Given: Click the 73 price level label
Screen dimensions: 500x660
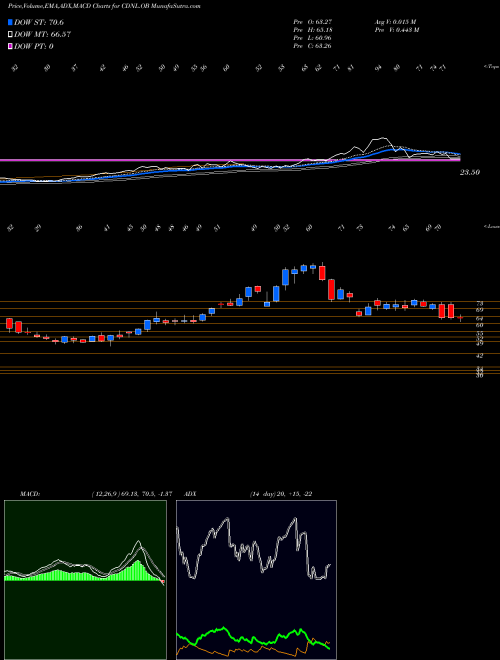Looking at the screenshot, I should tap(479, 303).
